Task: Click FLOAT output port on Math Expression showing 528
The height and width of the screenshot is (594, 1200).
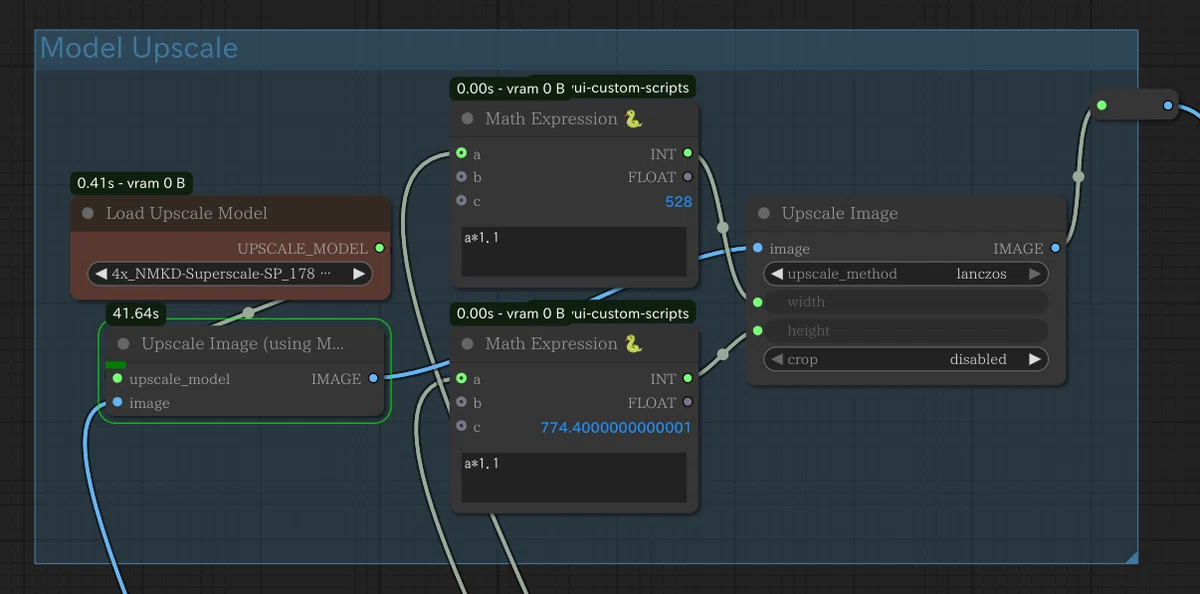Action: [687, 177]
